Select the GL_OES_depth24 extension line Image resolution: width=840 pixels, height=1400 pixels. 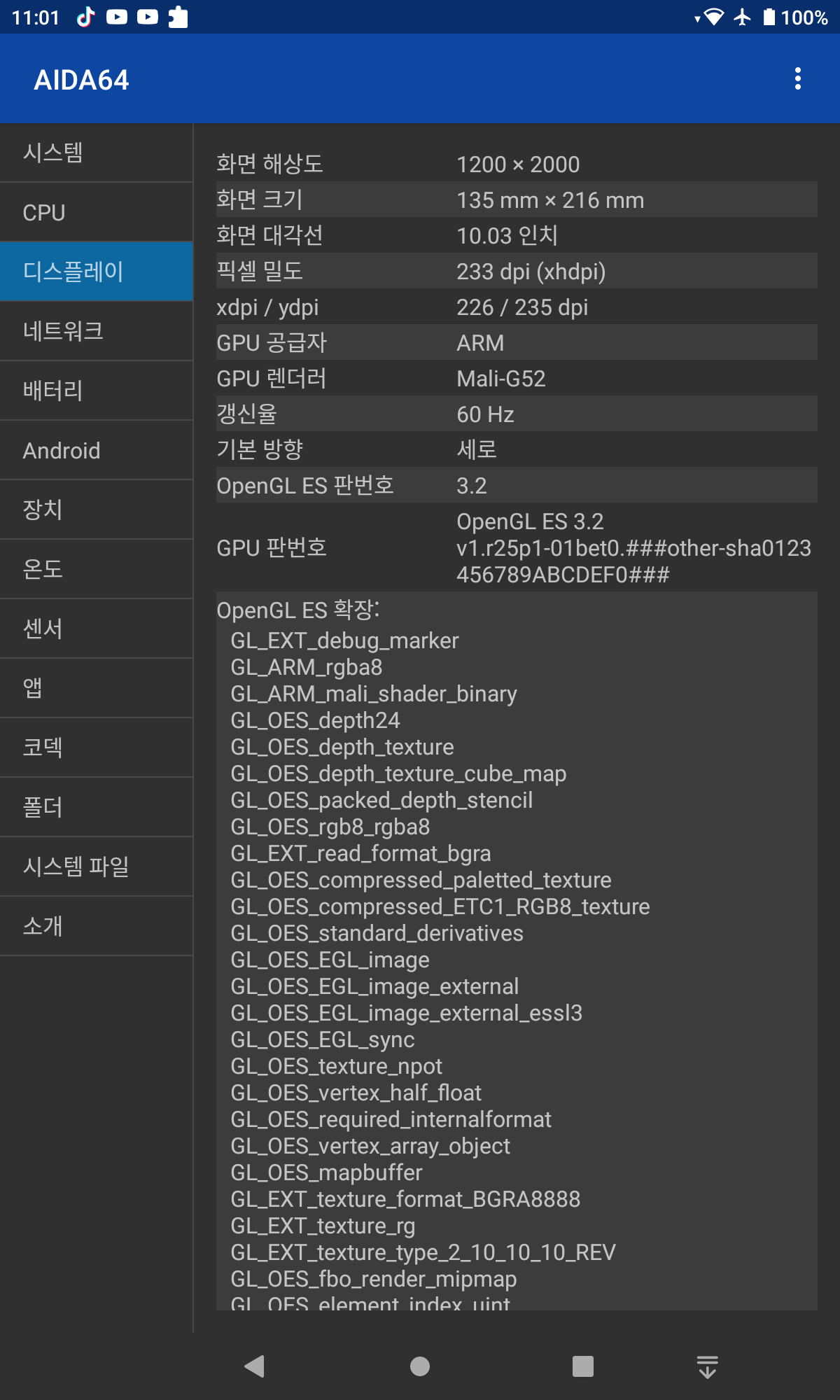[x=315, y=720]
